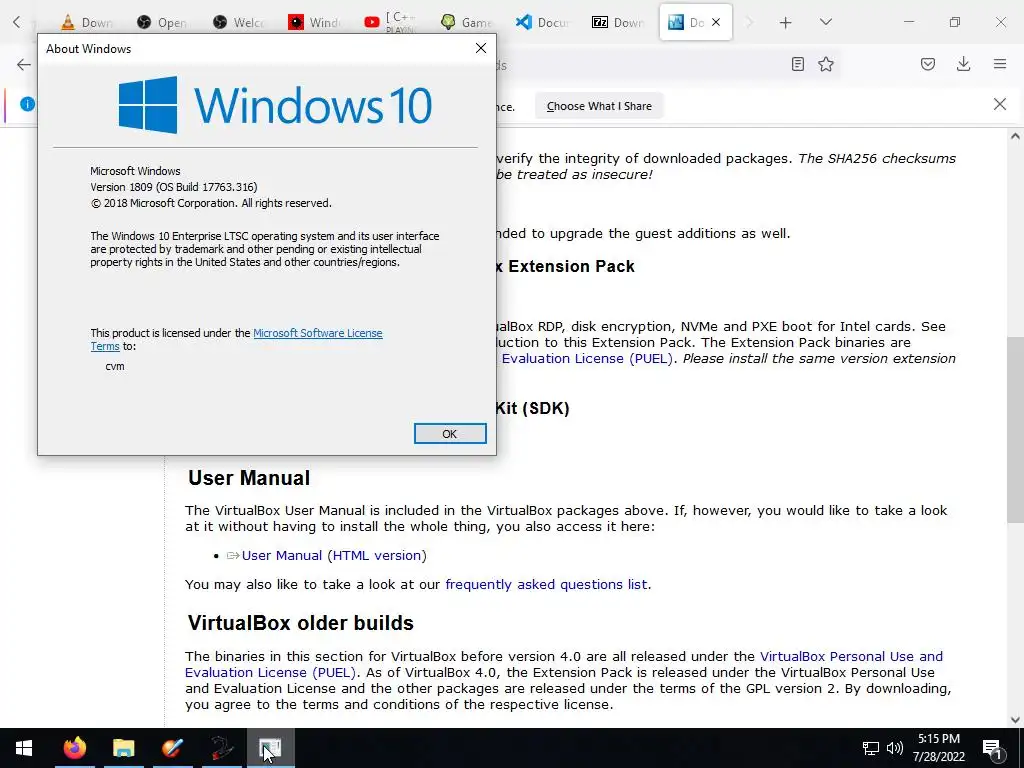Close the active VirtualBox tab
Viewport: 1024px width, 768px height.
716,22
